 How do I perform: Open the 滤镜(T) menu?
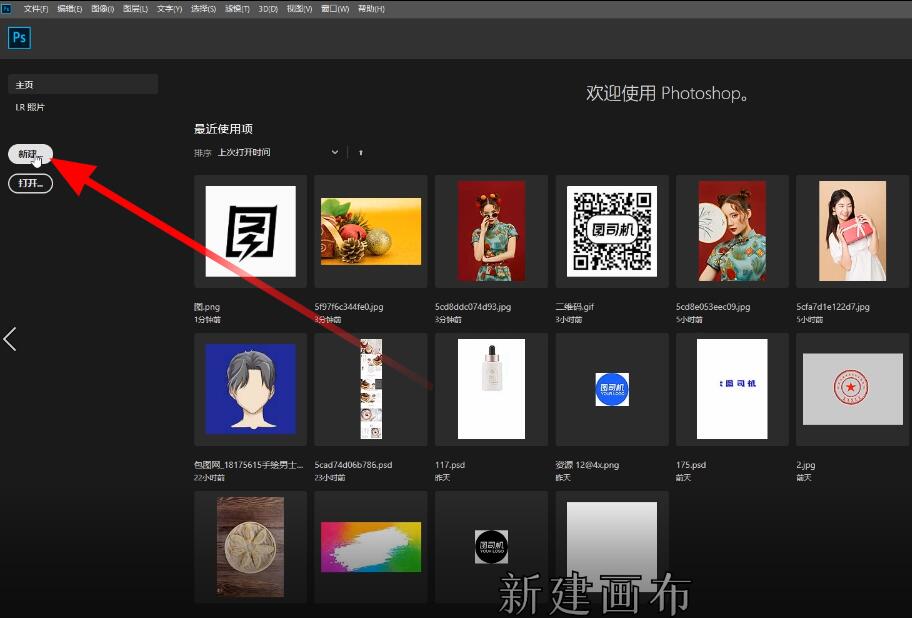pos(237,9)
